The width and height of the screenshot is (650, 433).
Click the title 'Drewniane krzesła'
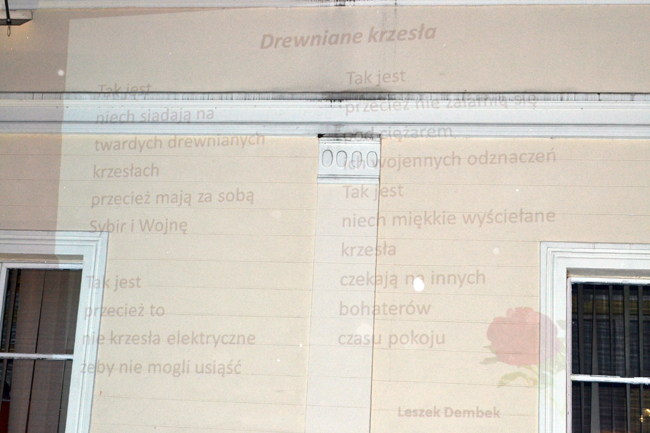tap(348, 36)
